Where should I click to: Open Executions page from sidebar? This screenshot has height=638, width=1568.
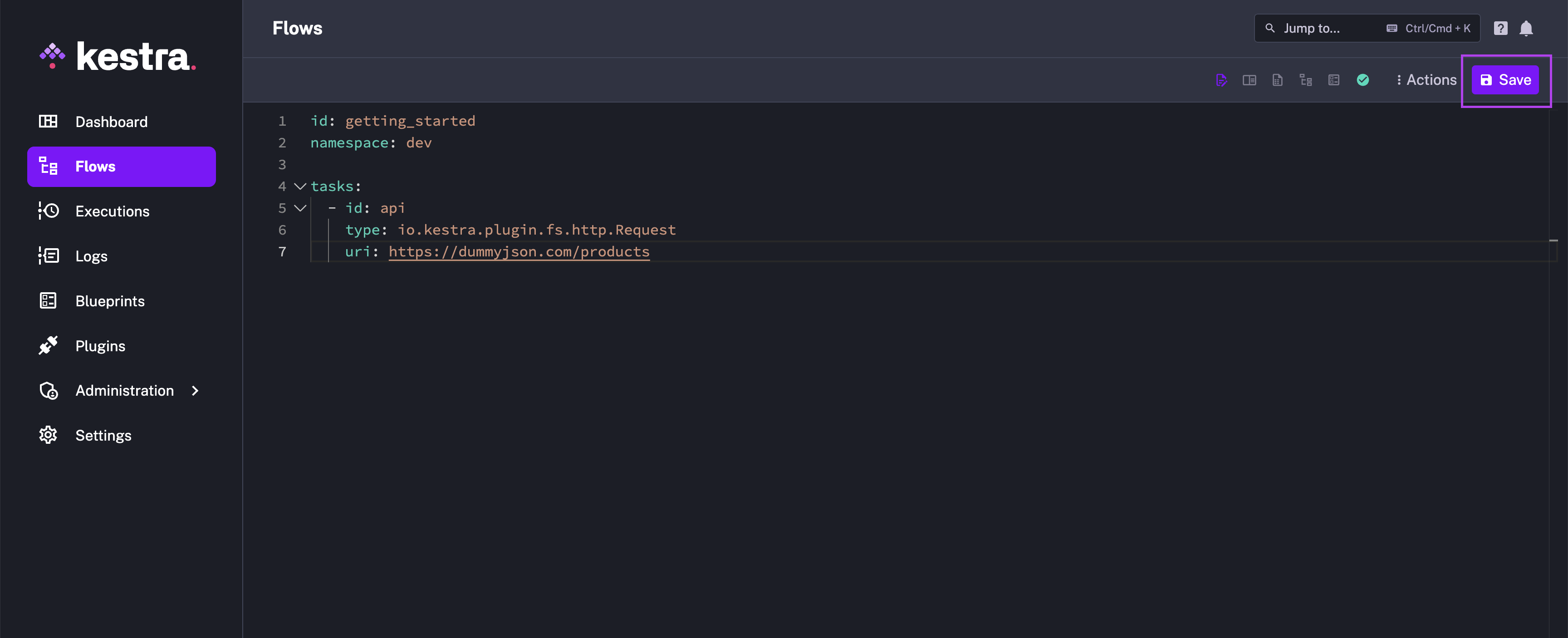point(112,211)
